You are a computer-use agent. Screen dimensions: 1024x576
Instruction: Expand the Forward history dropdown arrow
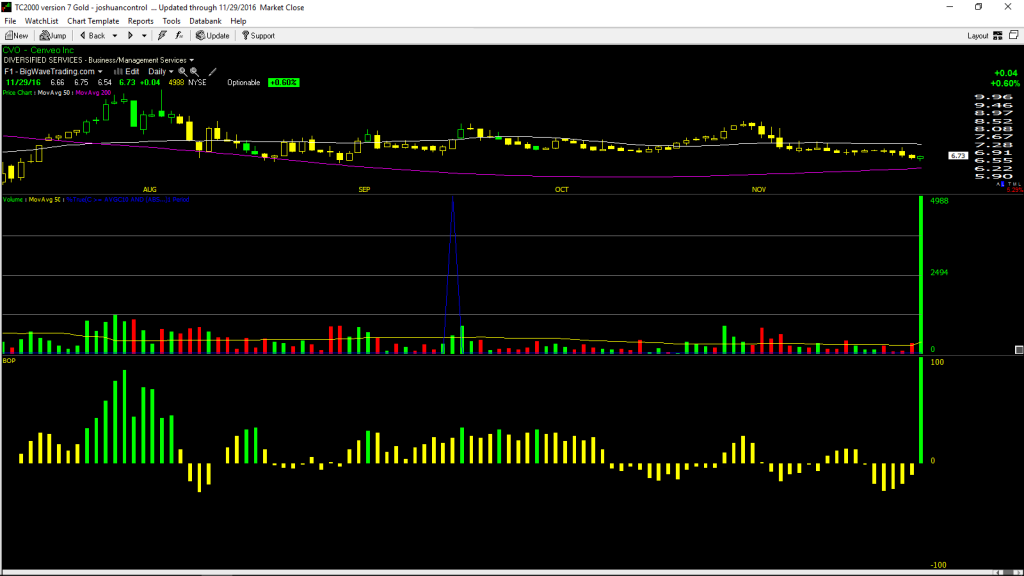[x=144, y=36]
